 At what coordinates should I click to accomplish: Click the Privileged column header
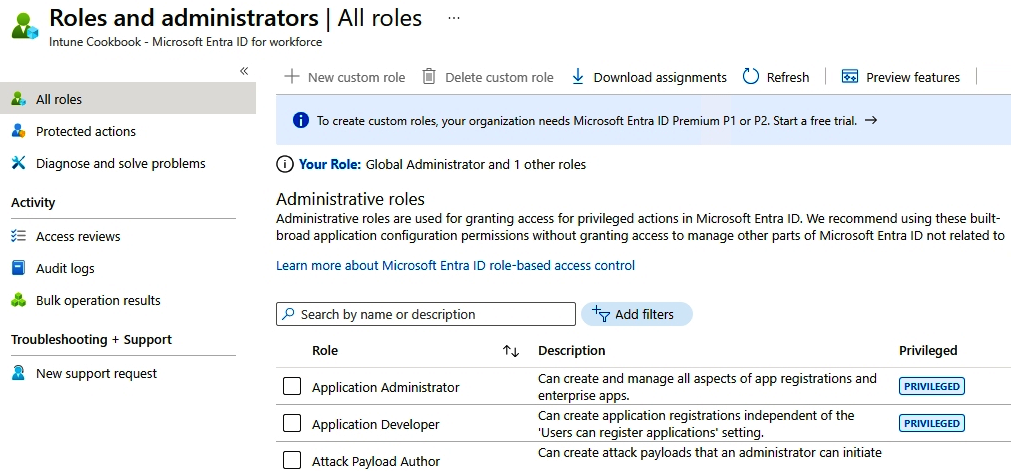(928, 350)
